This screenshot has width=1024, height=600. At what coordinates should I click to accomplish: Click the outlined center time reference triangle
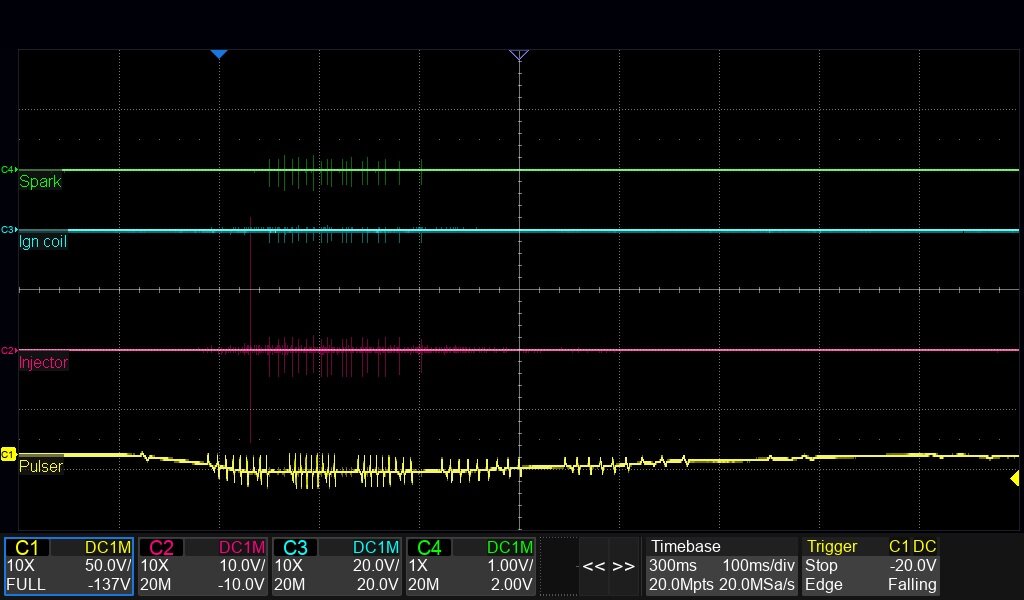[x=518, y=54]
